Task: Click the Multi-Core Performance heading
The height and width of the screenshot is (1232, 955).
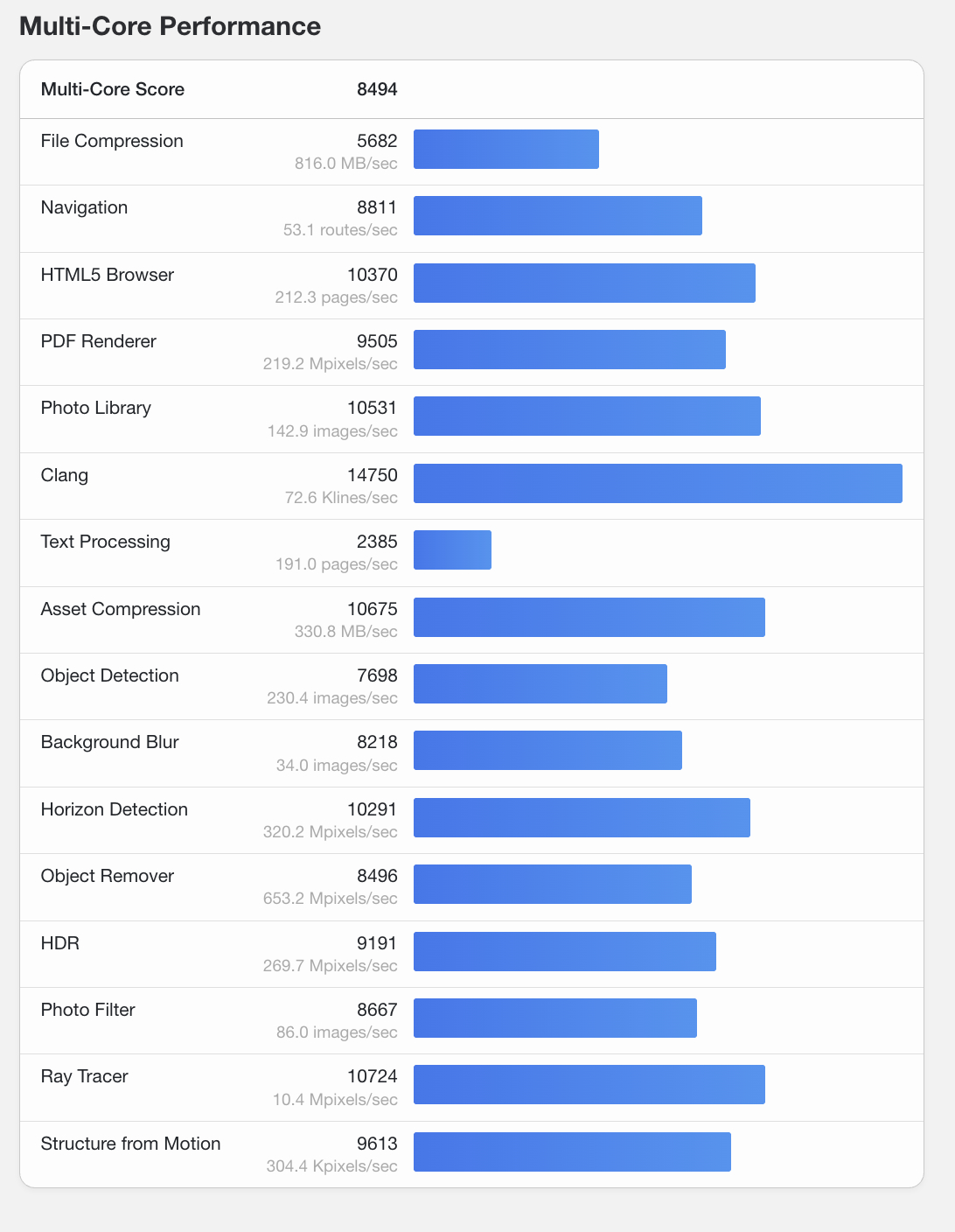Action: (170, 26)
